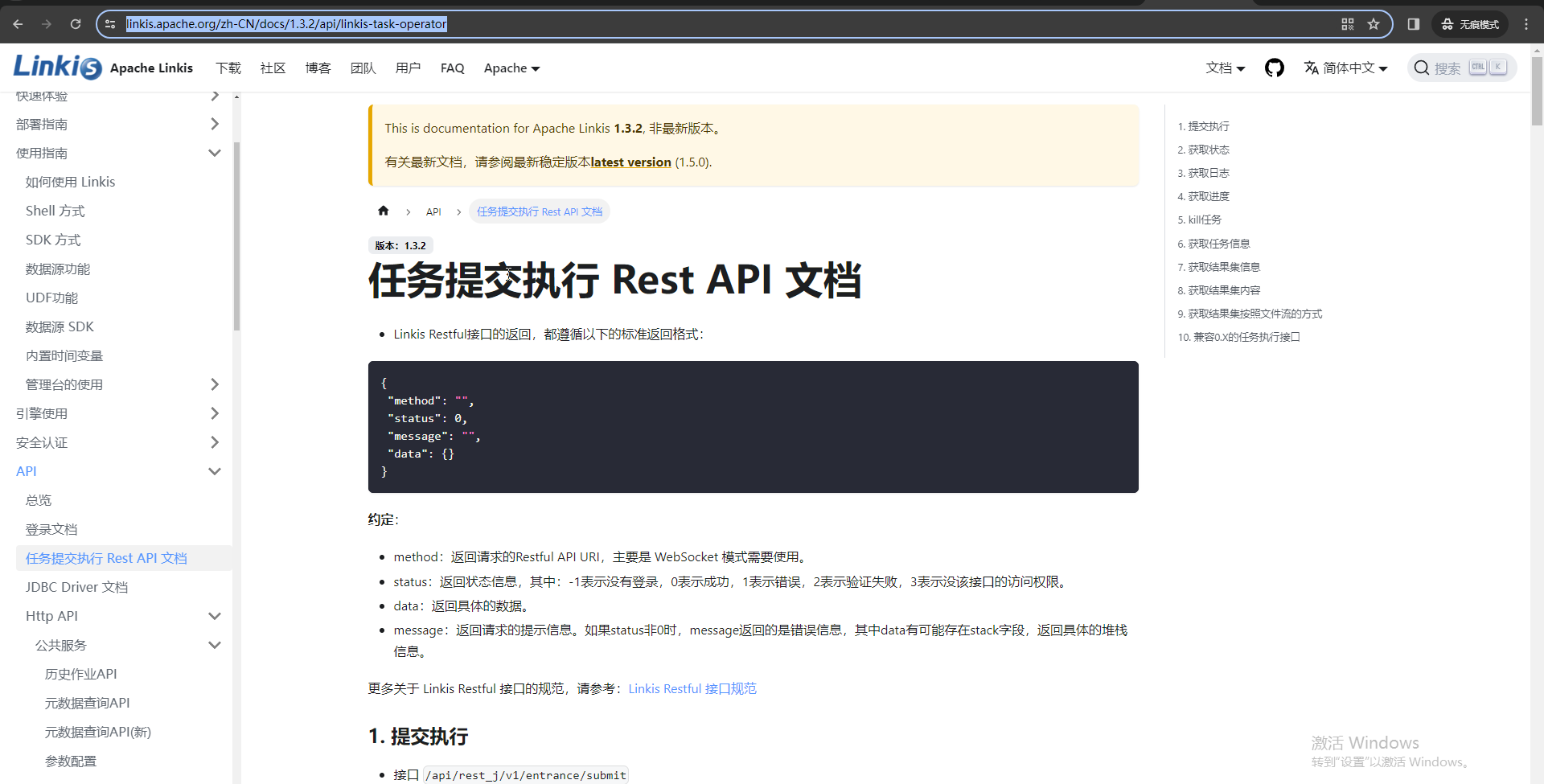1544x784 pixels.
Task: Open the 文档 version dropdown
Action: 1226,68
